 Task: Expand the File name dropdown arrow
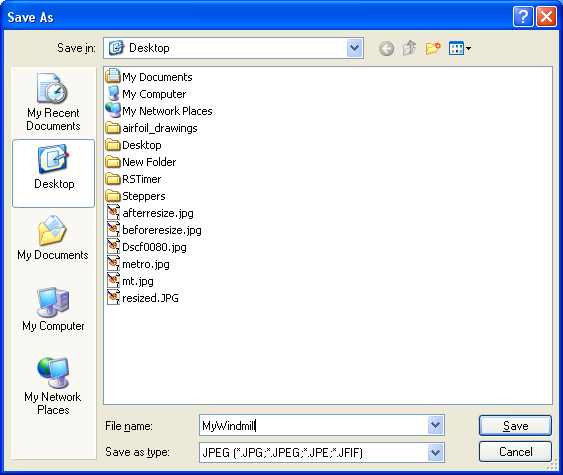435,425
